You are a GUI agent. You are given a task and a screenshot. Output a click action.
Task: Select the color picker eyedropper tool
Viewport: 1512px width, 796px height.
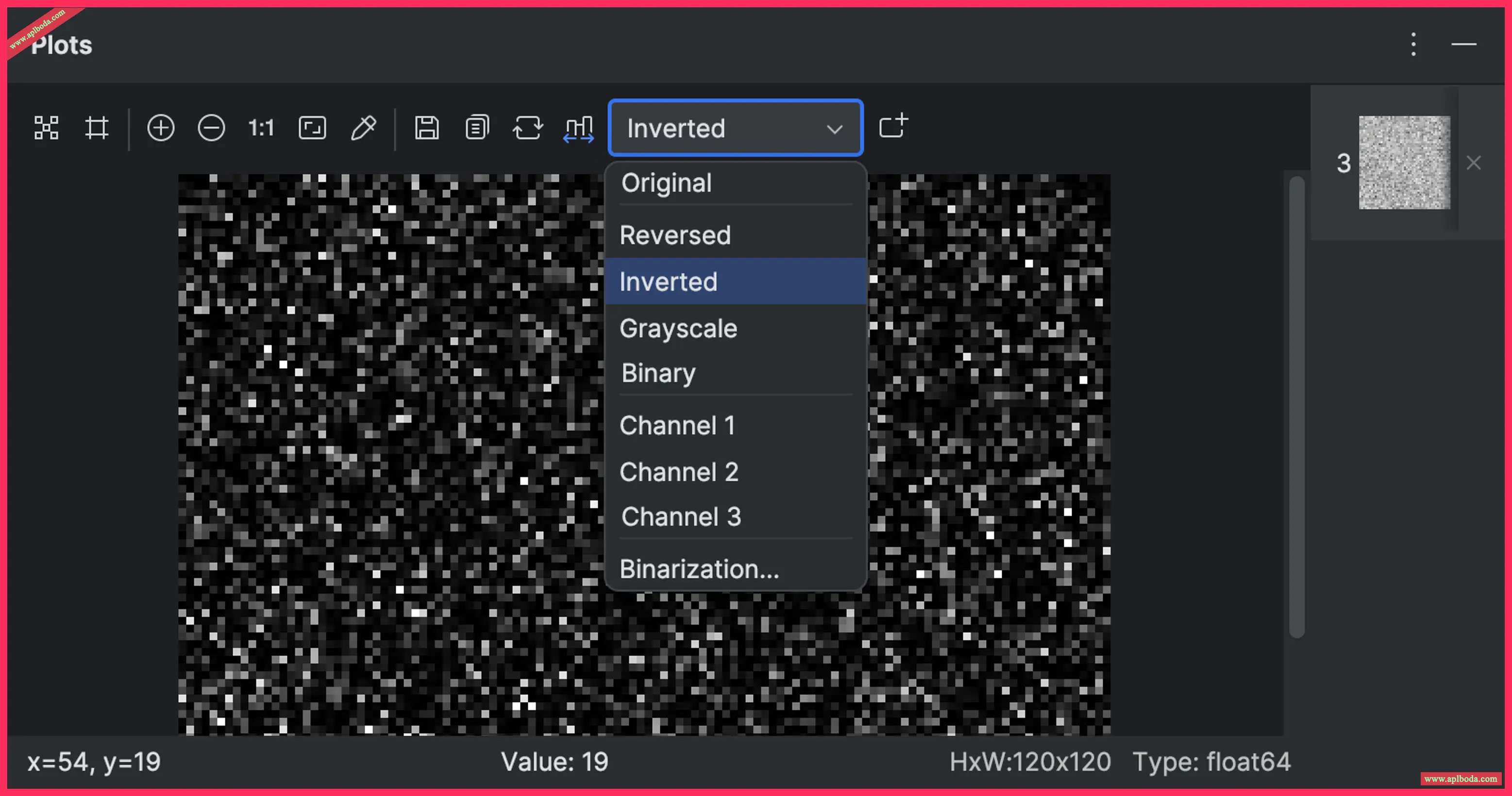click(x=363, y=128)
